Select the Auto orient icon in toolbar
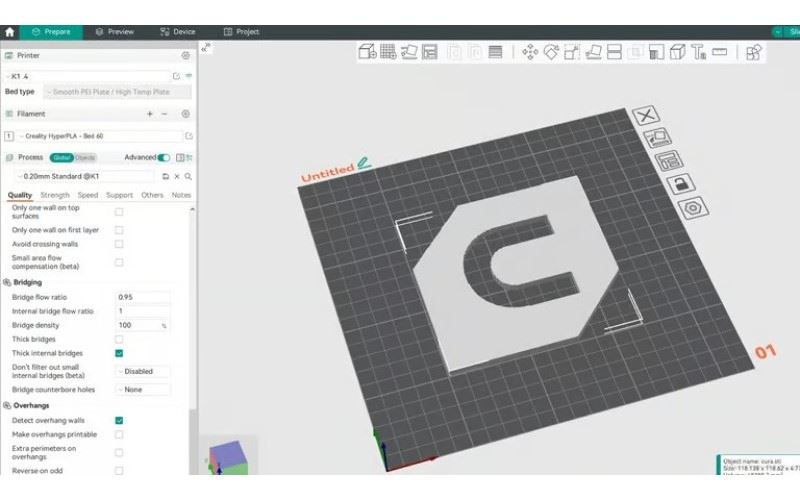The height and width of the screenshot is (500, 800). pos(409,52)
